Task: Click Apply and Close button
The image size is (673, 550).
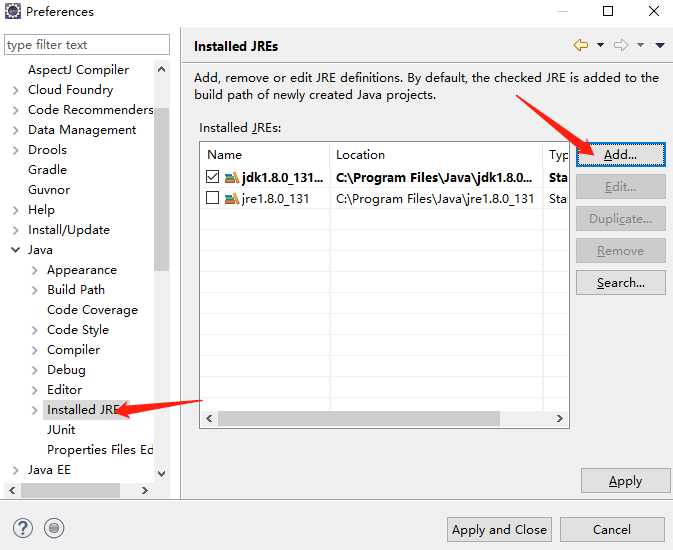Action: (499, 529)
